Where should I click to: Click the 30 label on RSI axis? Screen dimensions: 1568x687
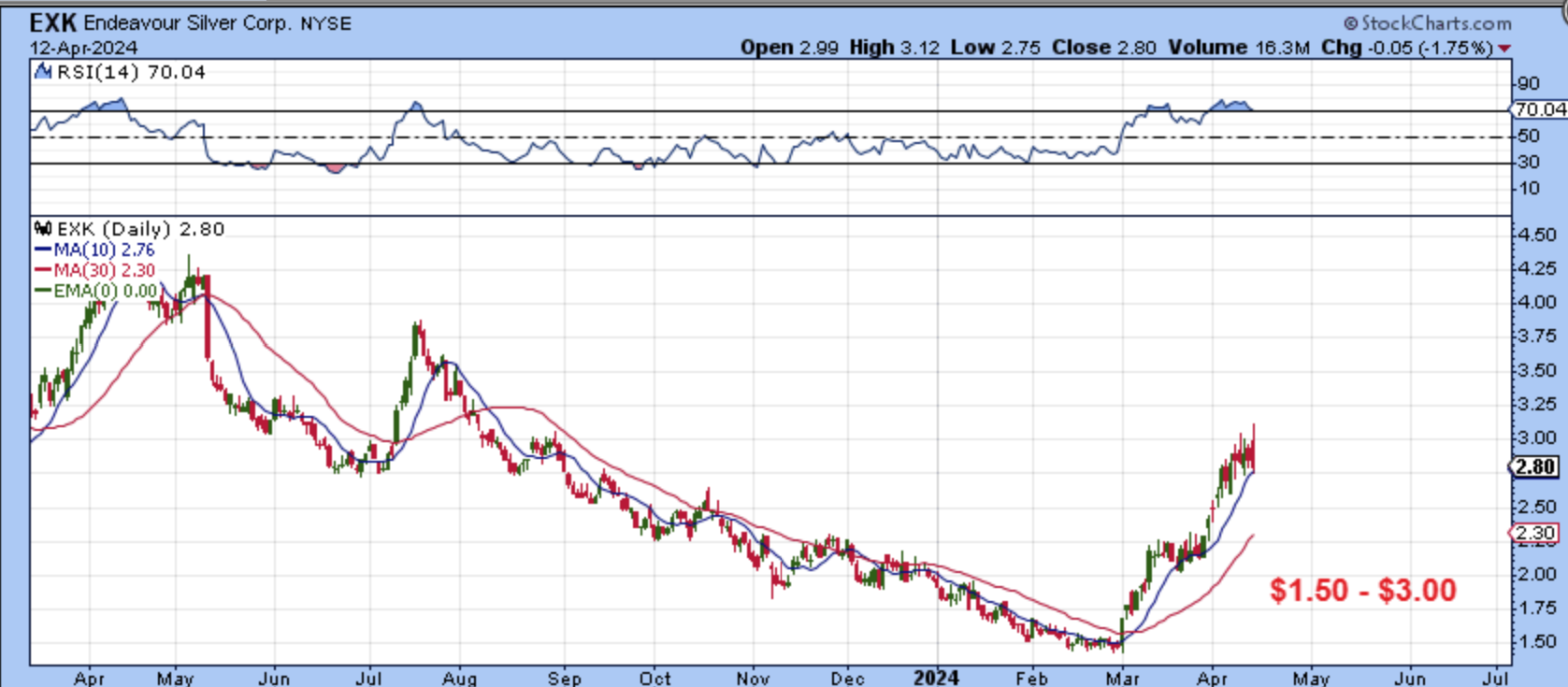pos(1528,162)
